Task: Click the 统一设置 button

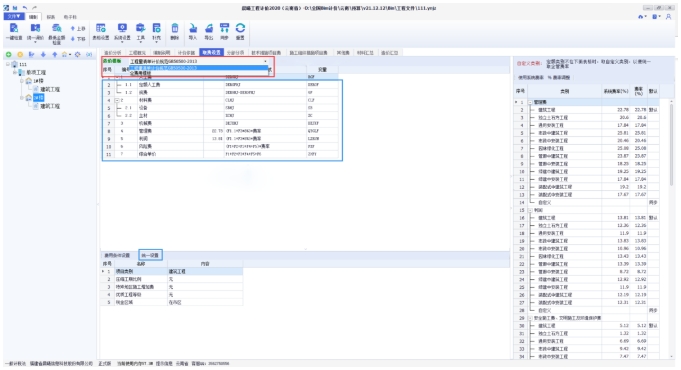Action: click(150, 255)
